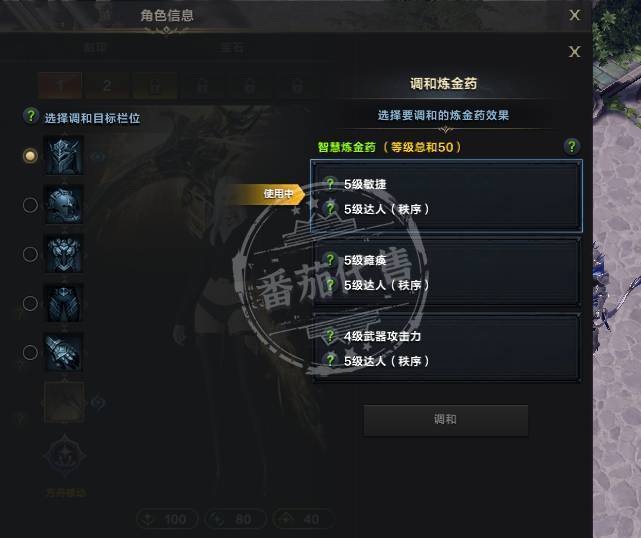The height and width of the screenshot is (538, 641).
Task: Click the helmet armor slot icon
Action: click(x=64, y=156)
